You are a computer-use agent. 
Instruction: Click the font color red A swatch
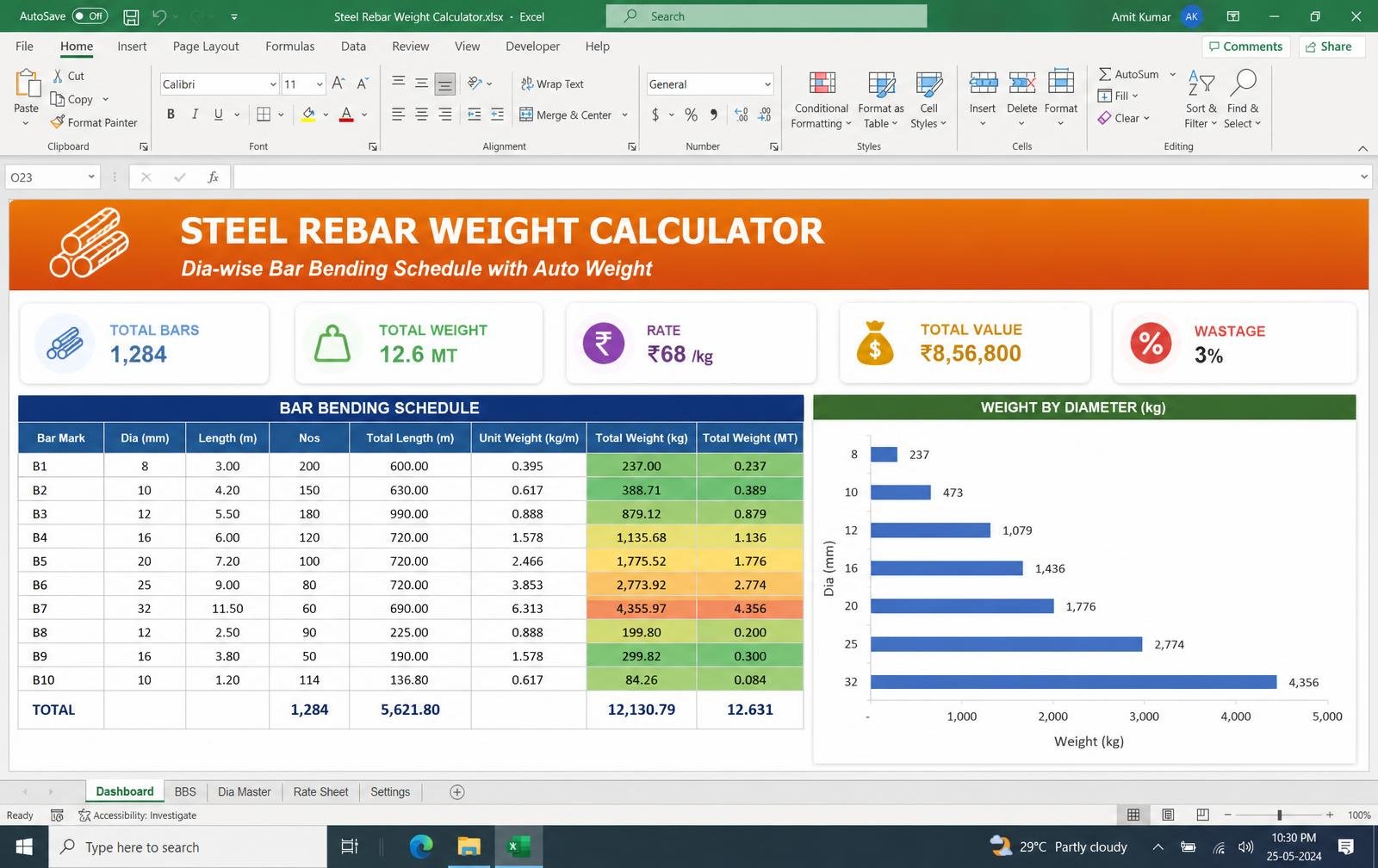pos(346,114)
